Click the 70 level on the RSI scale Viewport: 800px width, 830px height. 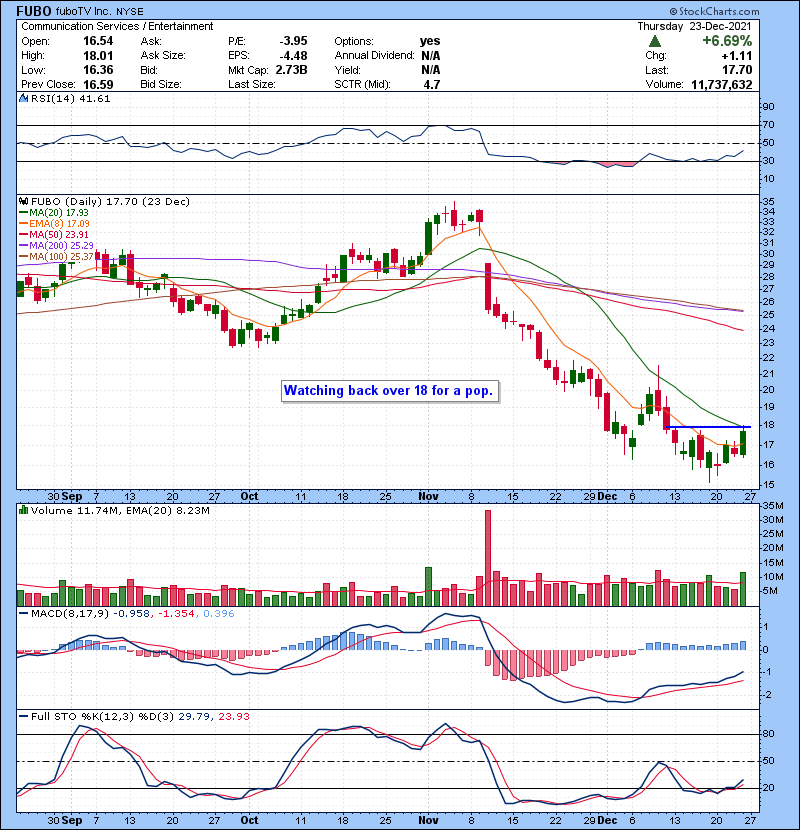coord(768,124)
